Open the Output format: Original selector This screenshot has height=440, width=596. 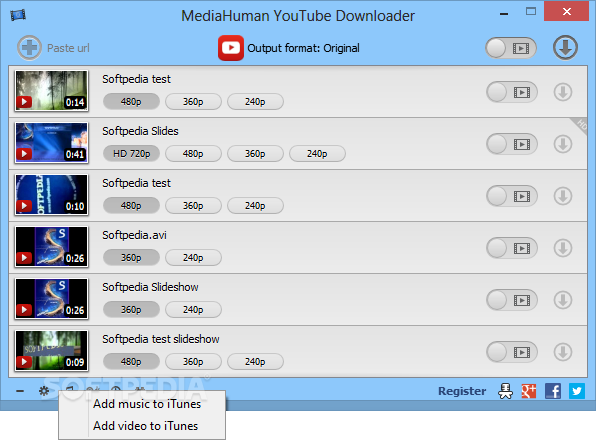click(289, 48)
